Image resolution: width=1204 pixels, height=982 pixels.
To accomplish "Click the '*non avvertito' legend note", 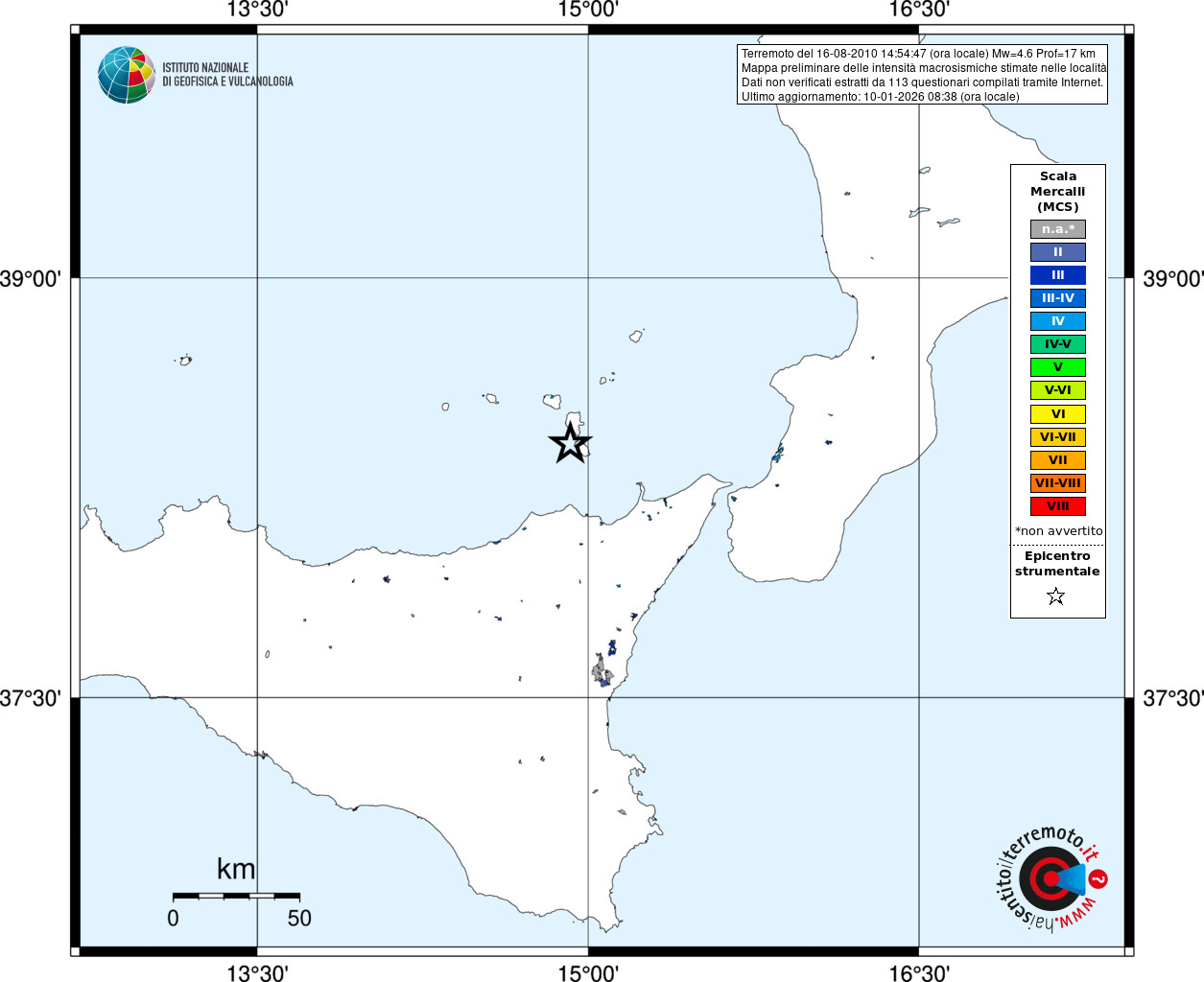I will (x=1058, y=531).
